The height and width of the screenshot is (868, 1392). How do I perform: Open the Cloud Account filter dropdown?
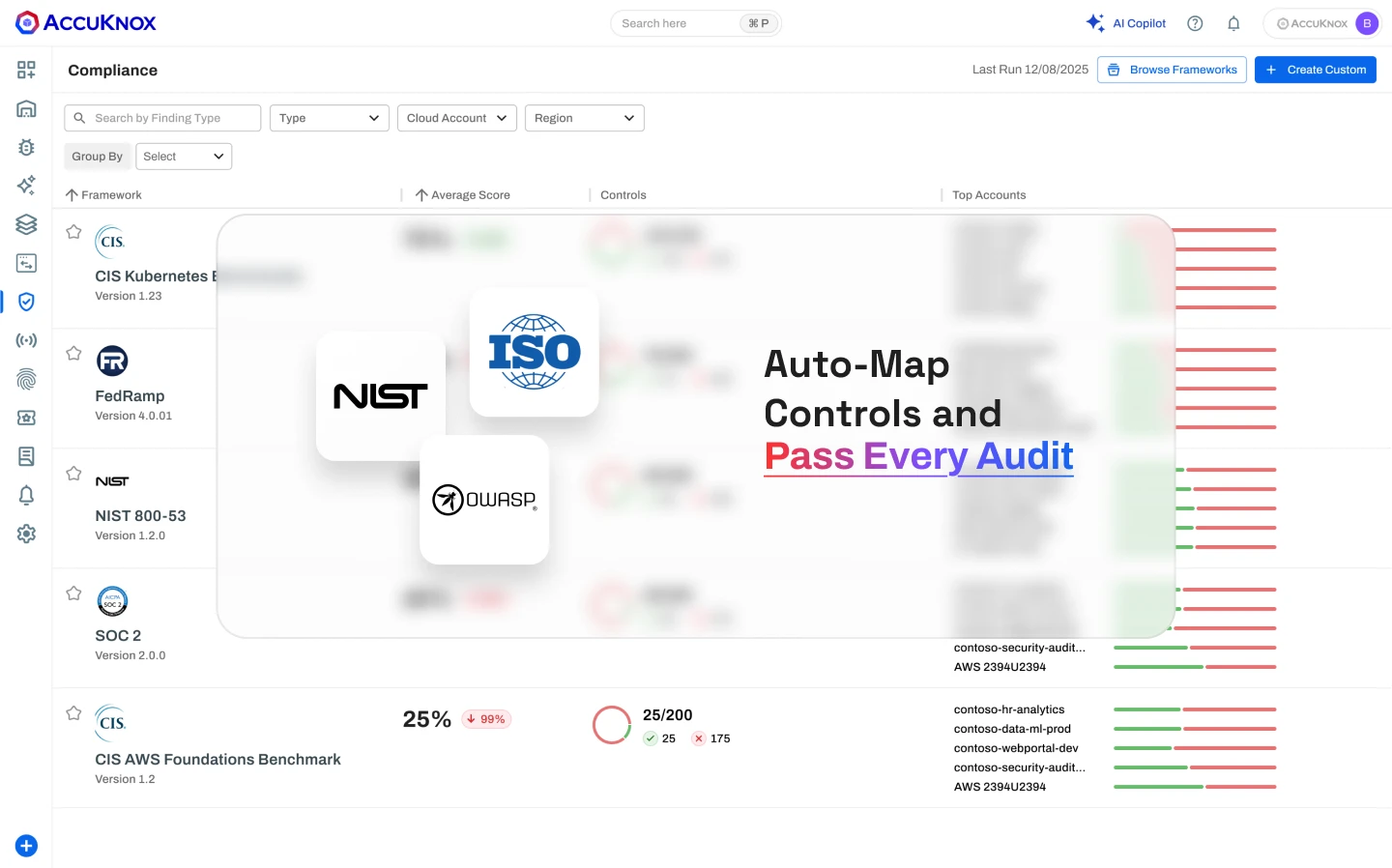tap(457, 118)
